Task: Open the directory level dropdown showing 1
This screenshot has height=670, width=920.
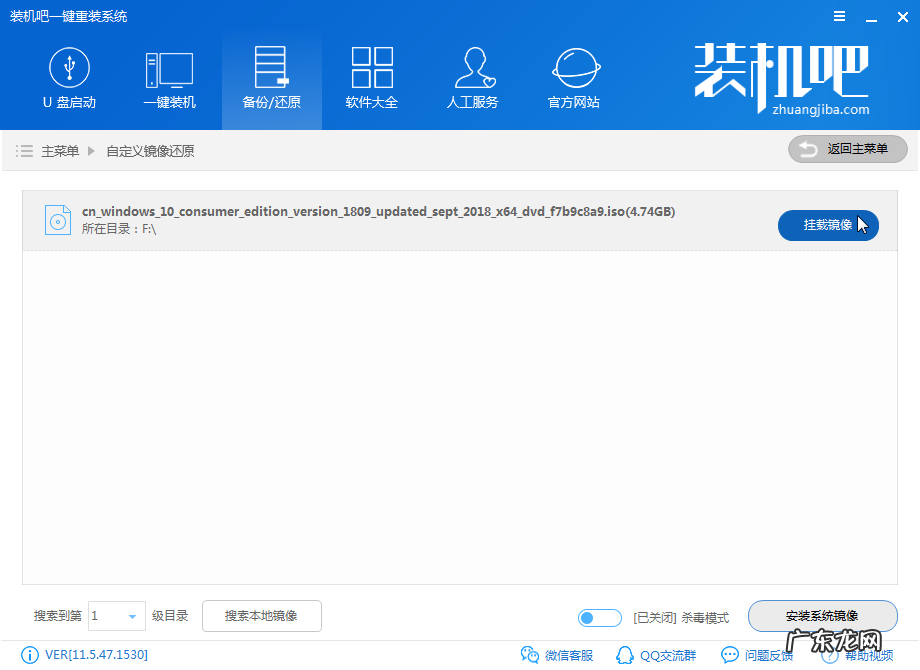Action: pos(116,617)
